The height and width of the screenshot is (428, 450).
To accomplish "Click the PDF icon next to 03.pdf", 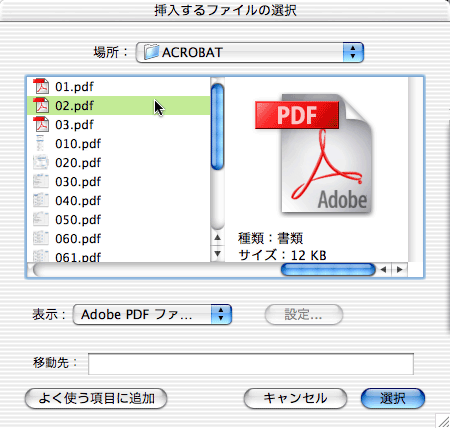I will (41, 124).
